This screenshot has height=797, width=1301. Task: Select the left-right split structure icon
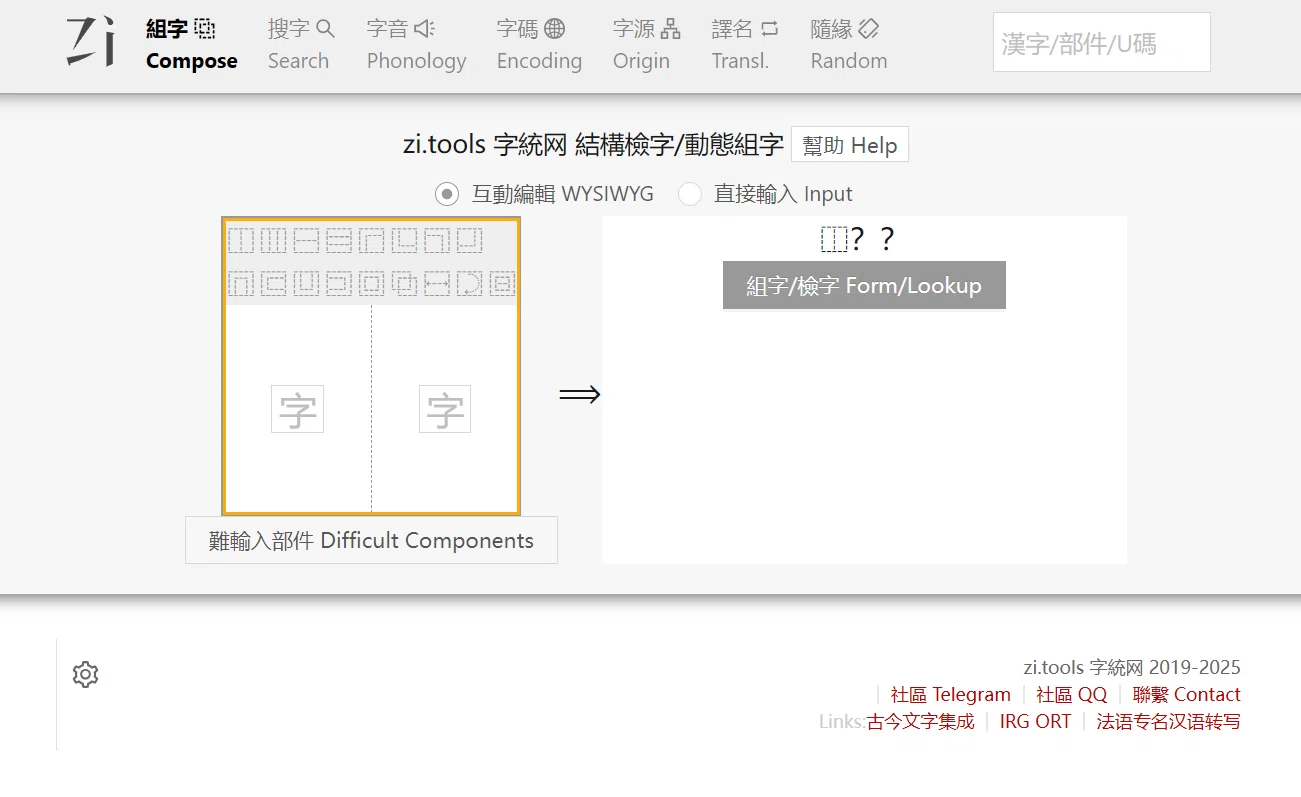coord(241,240)
